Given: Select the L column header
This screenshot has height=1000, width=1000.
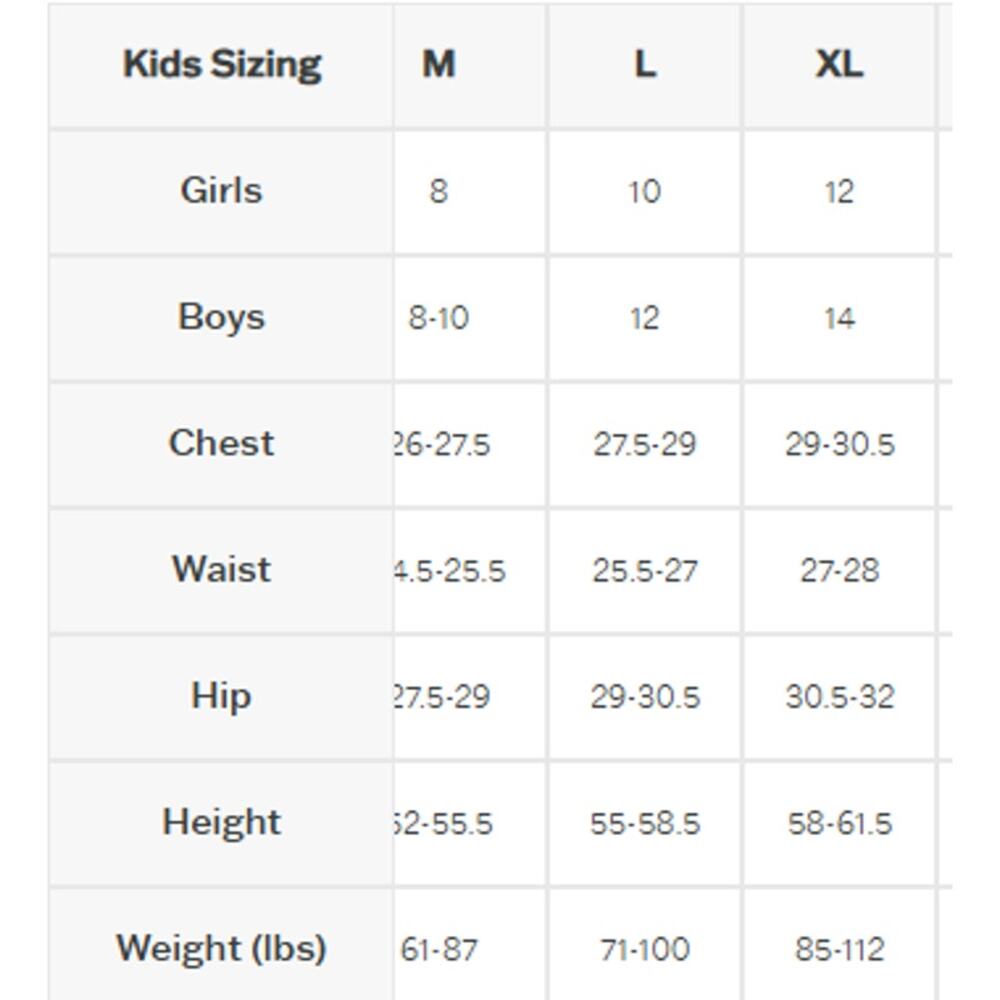Looking at the screenshot, I should pos(645,65).
